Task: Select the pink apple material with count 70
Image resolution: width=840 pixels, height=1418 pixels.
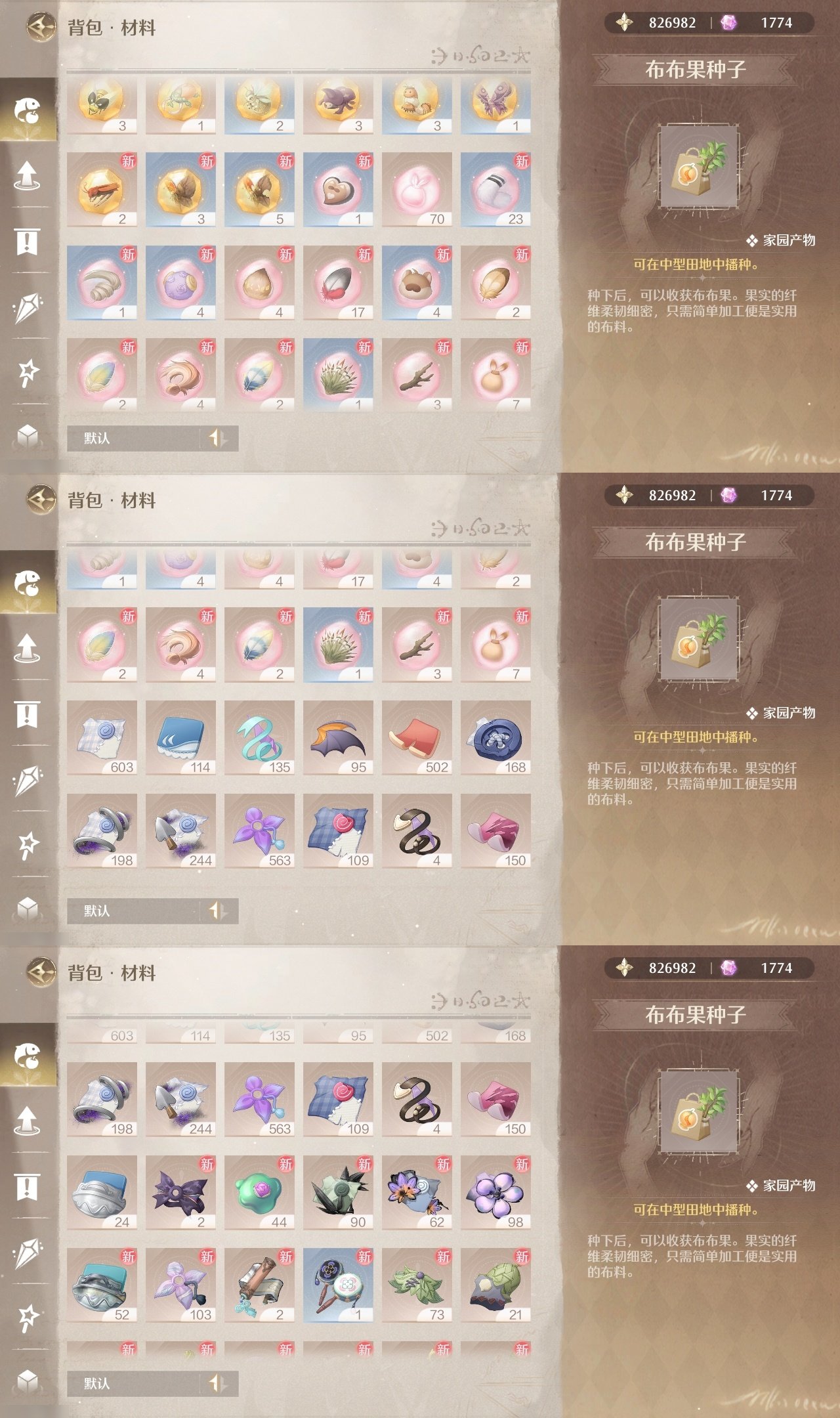Action: pos(417,190)
